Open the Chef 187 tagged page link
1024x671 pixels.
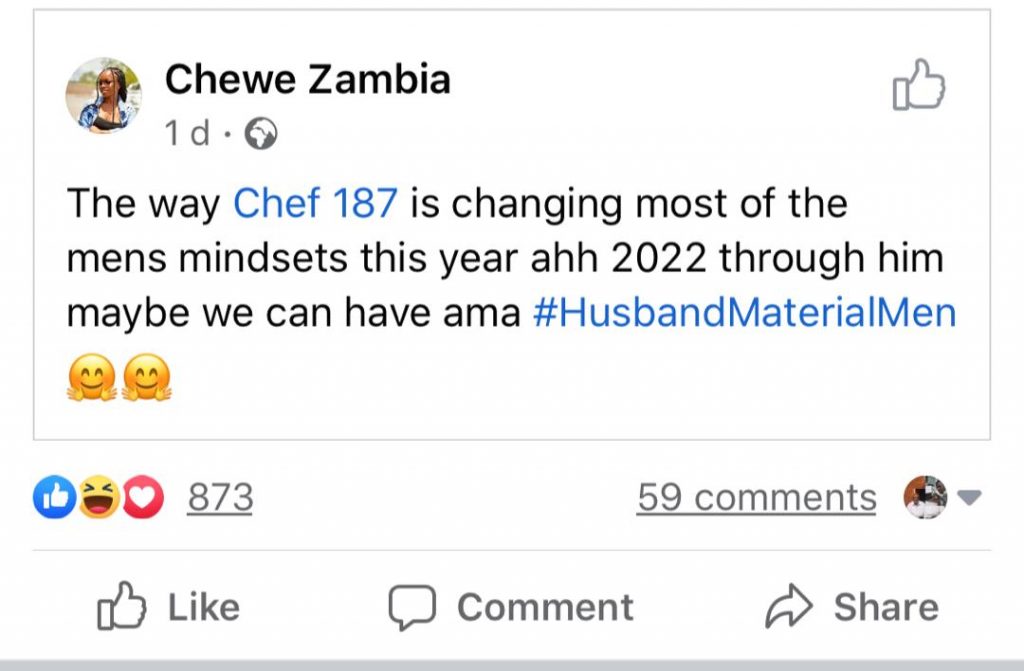pyautogui.click(x=316, y=204)
